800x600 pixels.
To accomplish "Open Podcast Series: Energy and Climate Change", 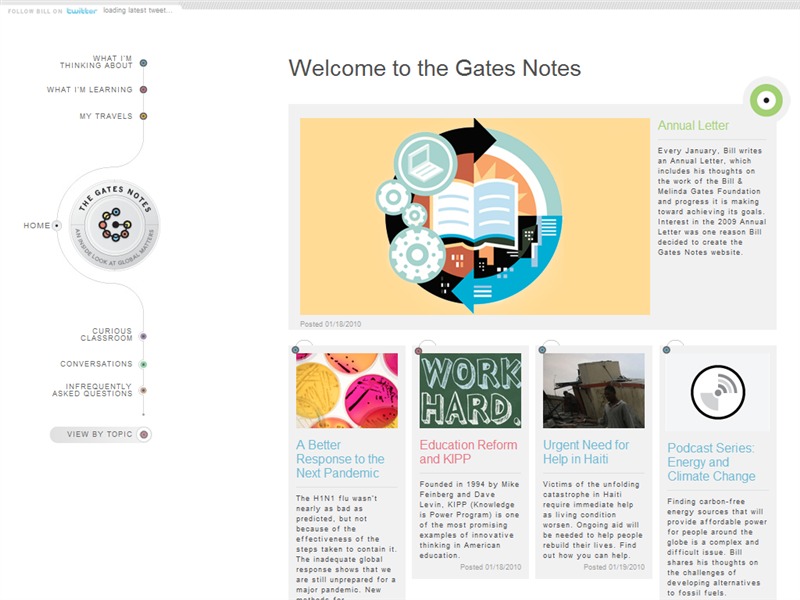I will point(711,462).
